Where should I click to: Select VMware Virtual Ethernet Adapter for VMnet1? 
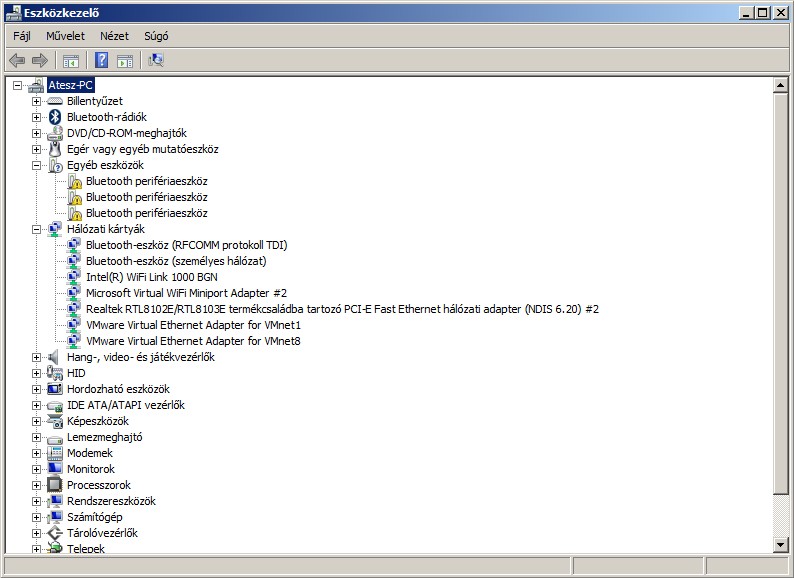pyautogui.click(x=193, y=325)
